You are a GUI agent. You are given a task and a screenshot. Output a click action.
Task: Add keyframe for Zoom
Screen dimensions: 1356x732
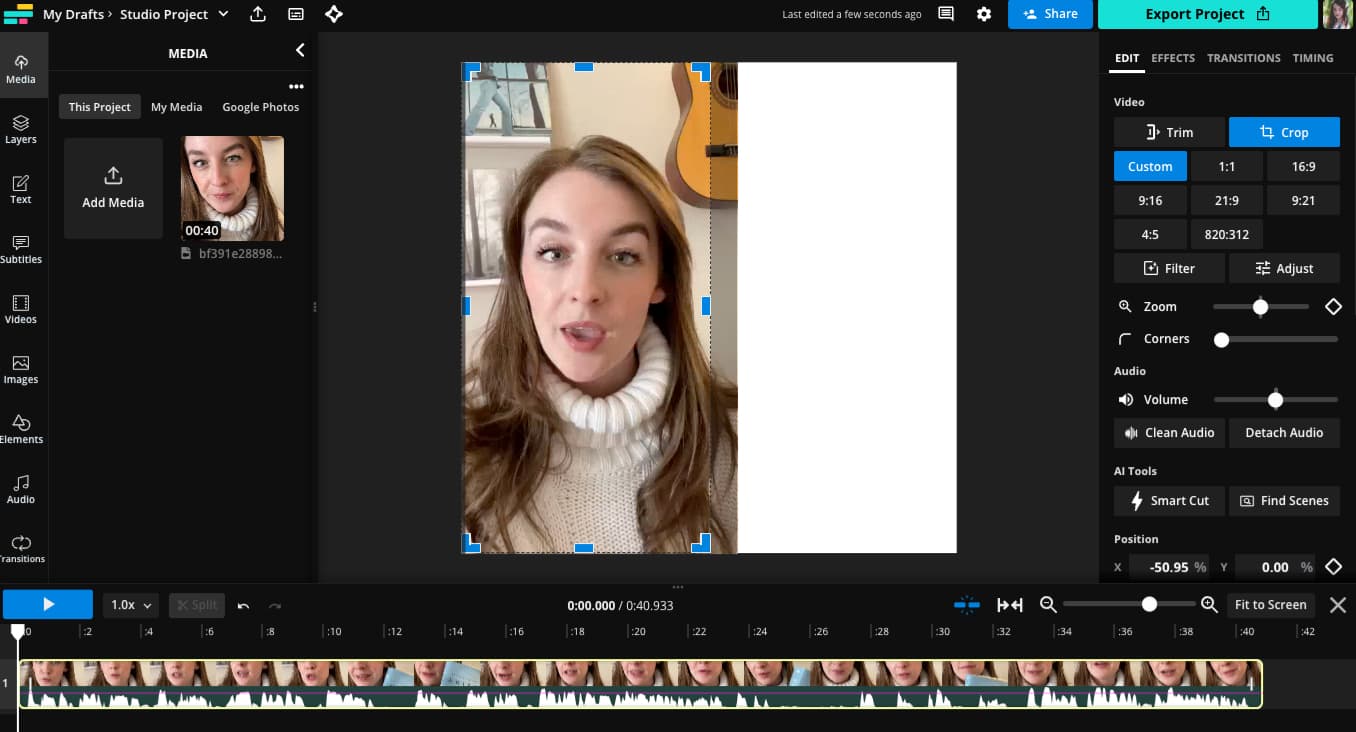coord(1333,307)
